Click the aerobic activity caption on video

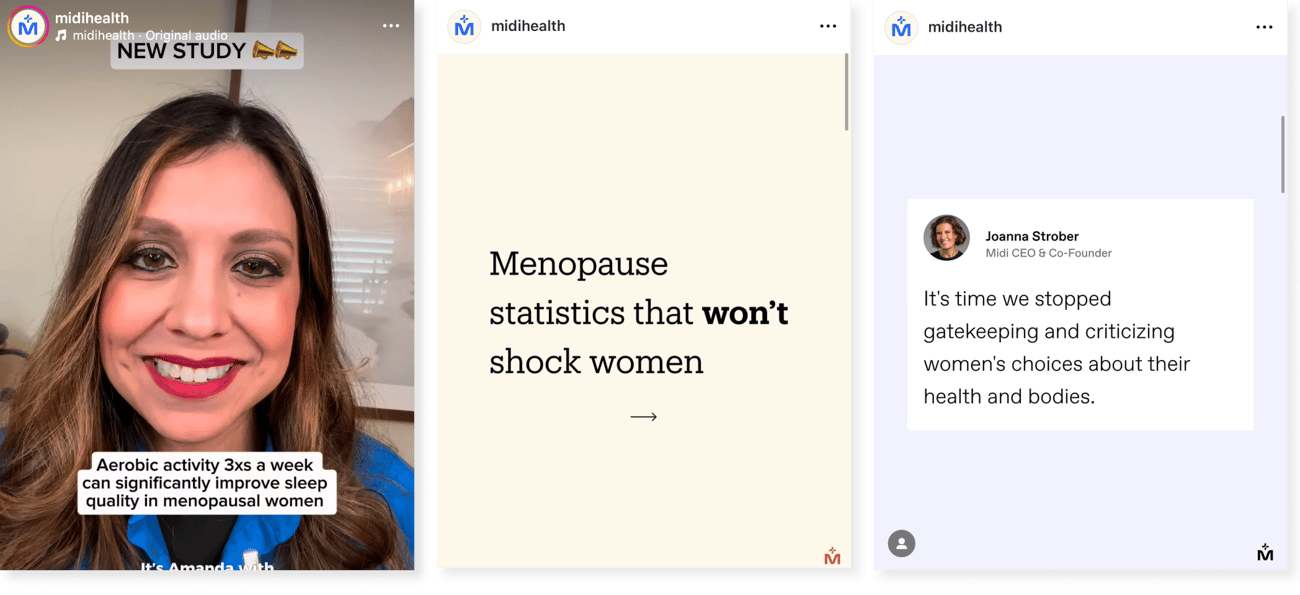[207, 483]
